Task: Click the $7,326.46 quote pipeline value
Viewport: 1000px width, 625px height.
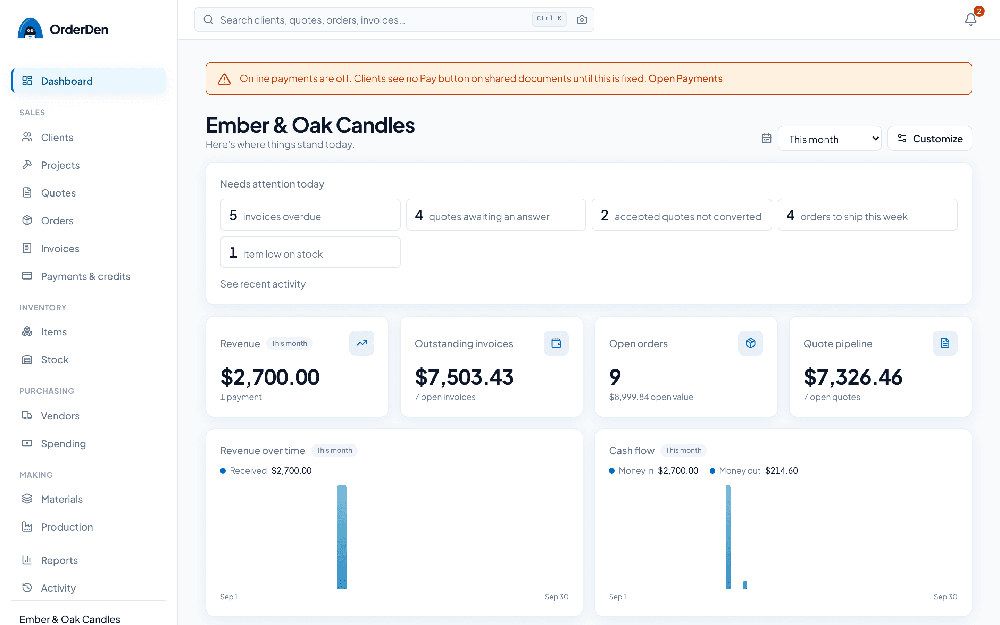Action: pos(853,377)
